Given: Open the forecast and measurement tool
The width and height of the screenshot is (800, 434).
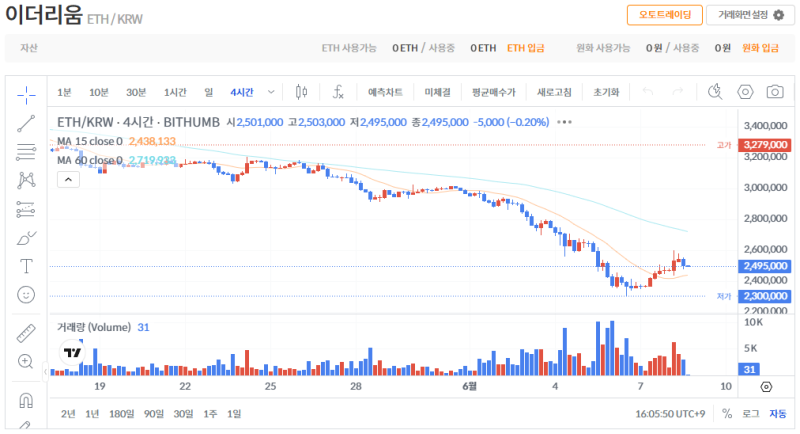Looking at the screenshot, I should [26, 209].
